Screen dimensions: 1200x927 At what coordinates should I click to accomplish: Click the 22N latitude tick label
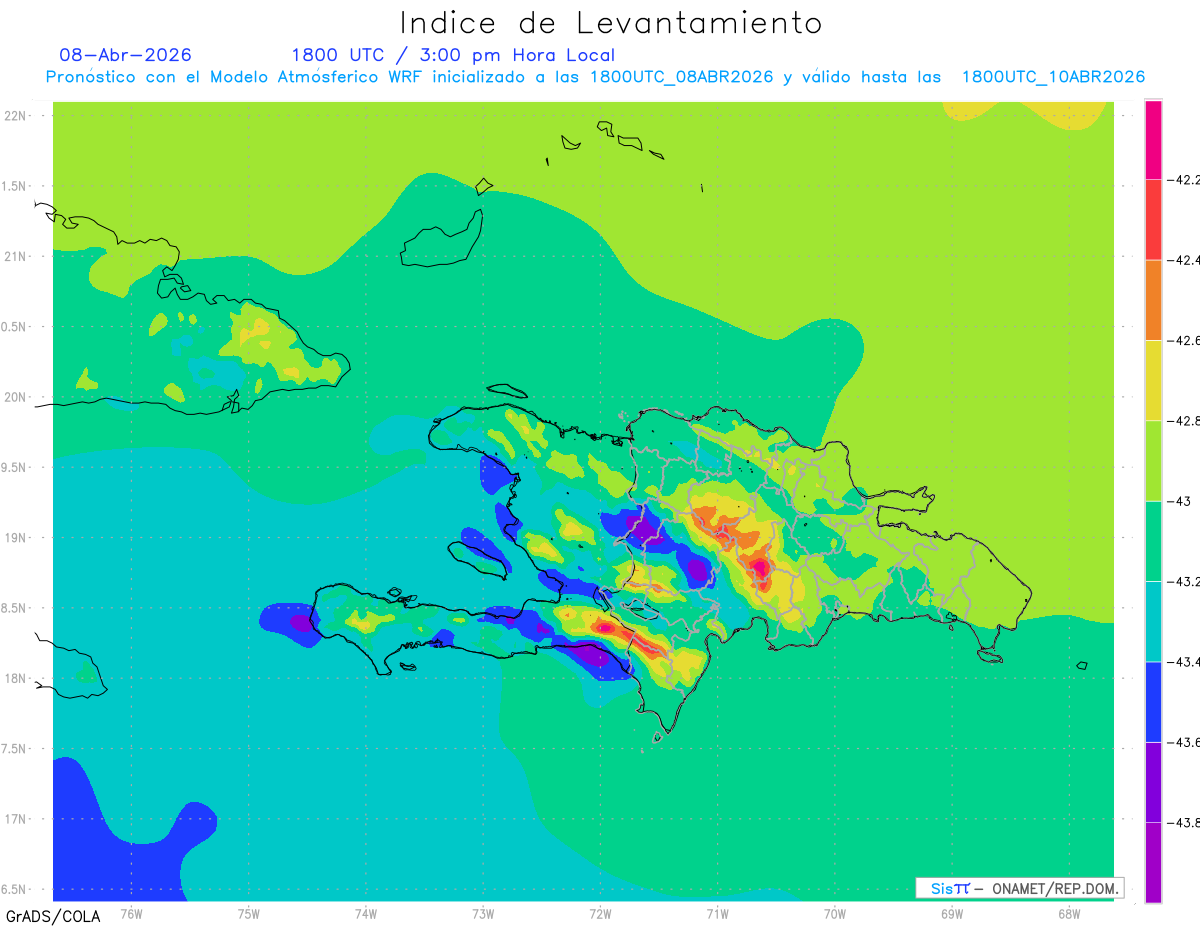pyautogui.click(x=17, y=115)
